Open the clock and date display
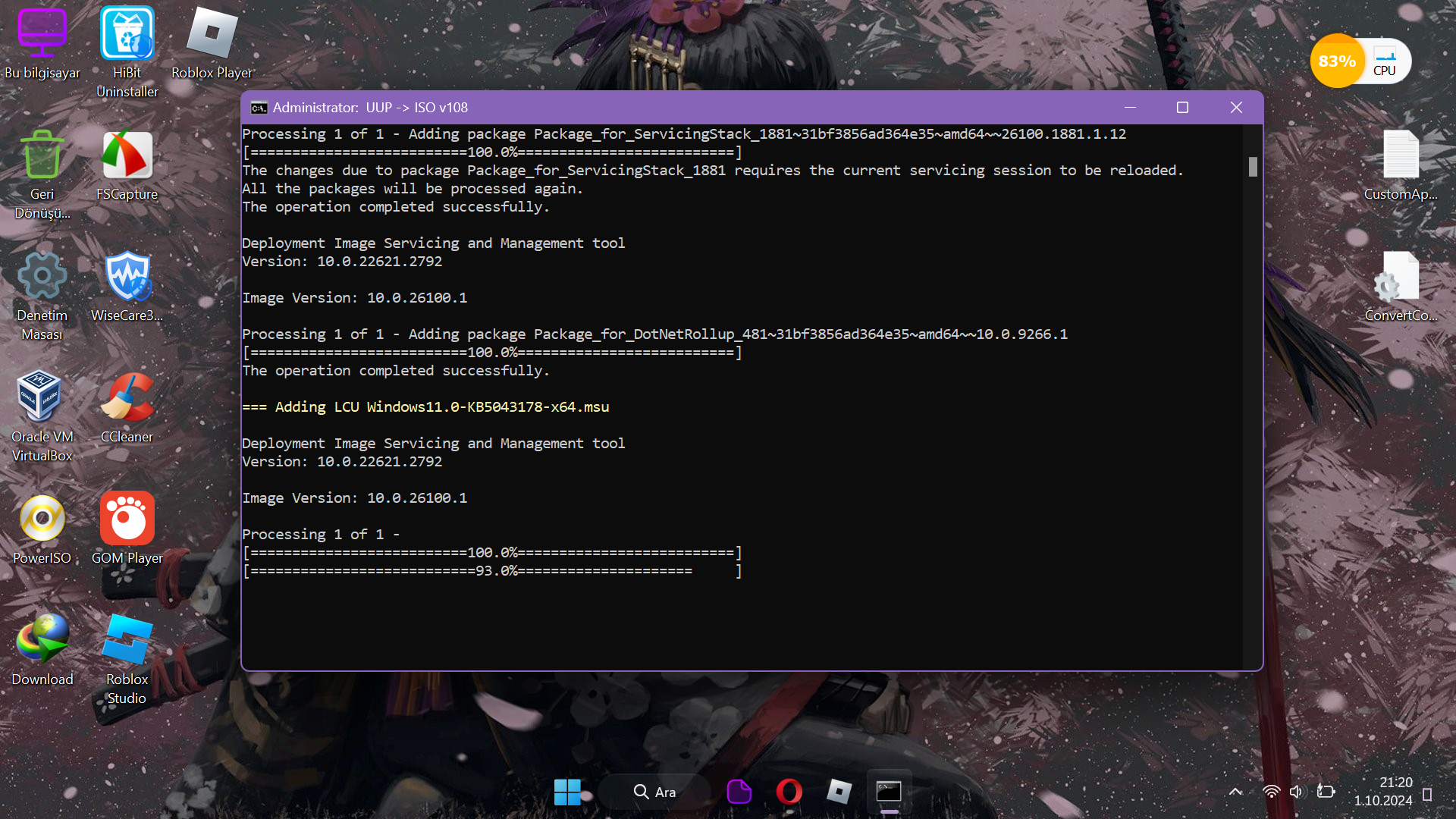This screenshot has width=1456, height=819. pos(1384,792)
